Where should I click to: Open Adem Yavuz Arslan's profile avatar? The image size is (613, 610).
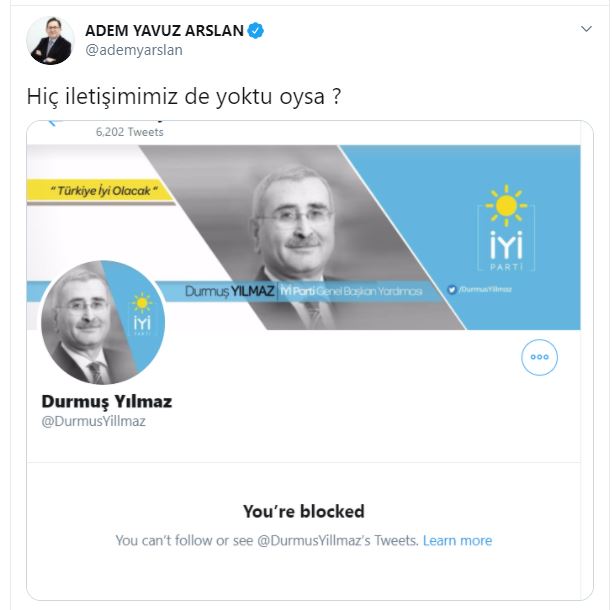click(x=50, y=40)
